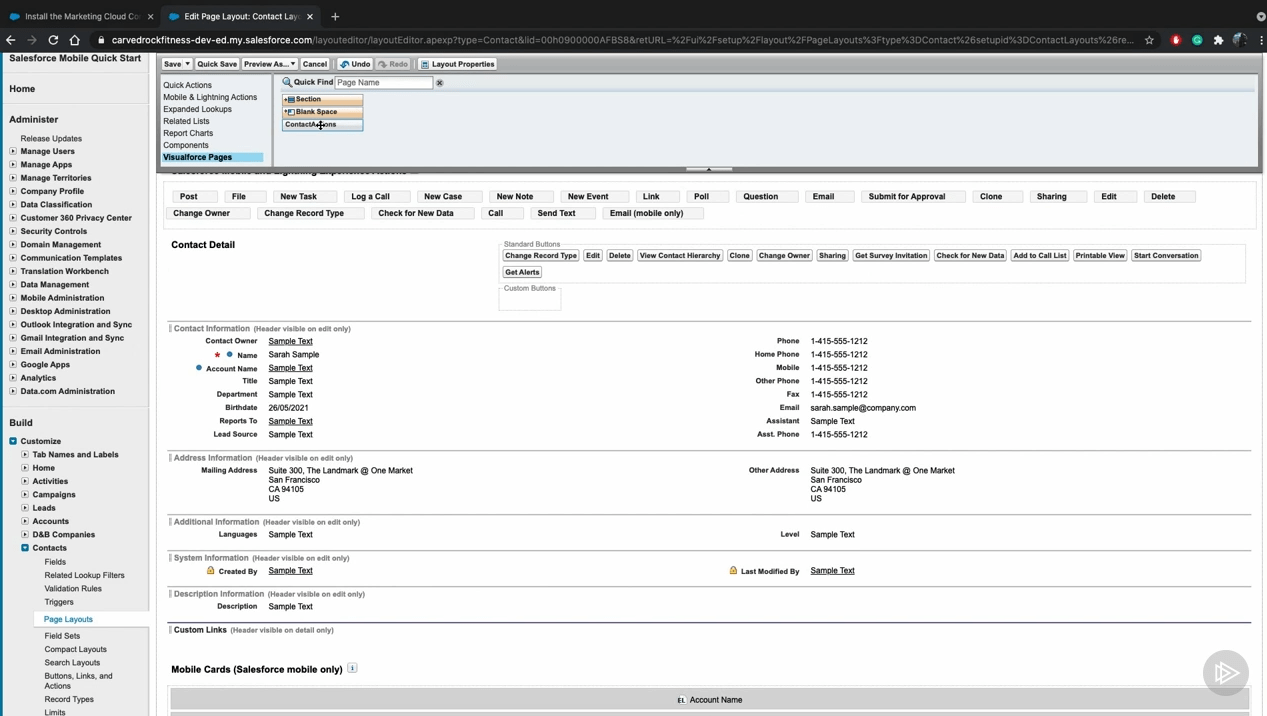Image resolution: width=1267 pixels, height=716 pixels.
Task: Click the Grammarly extension icon
Action: point(1197,40)
